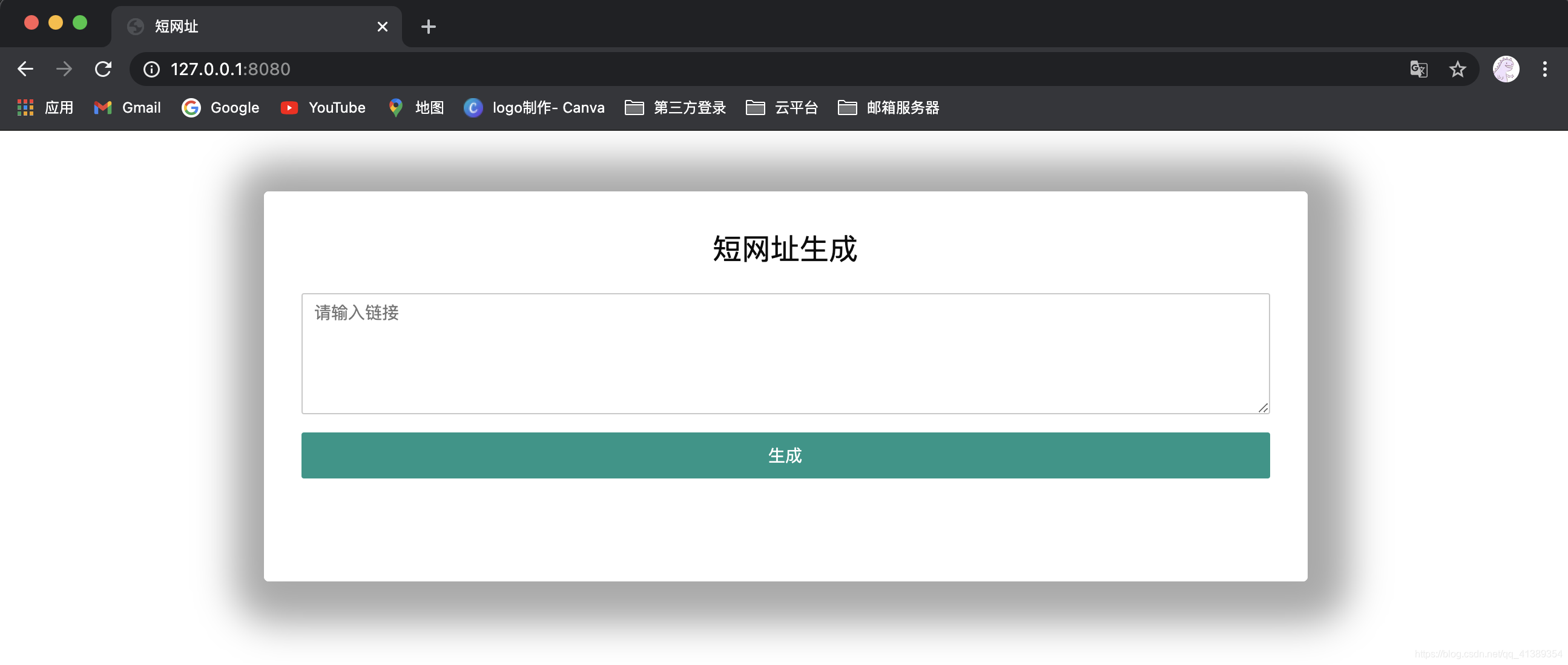Click the 生成 generate button
This screenshot has height=665, width=1568.
(x=785, y=455)
